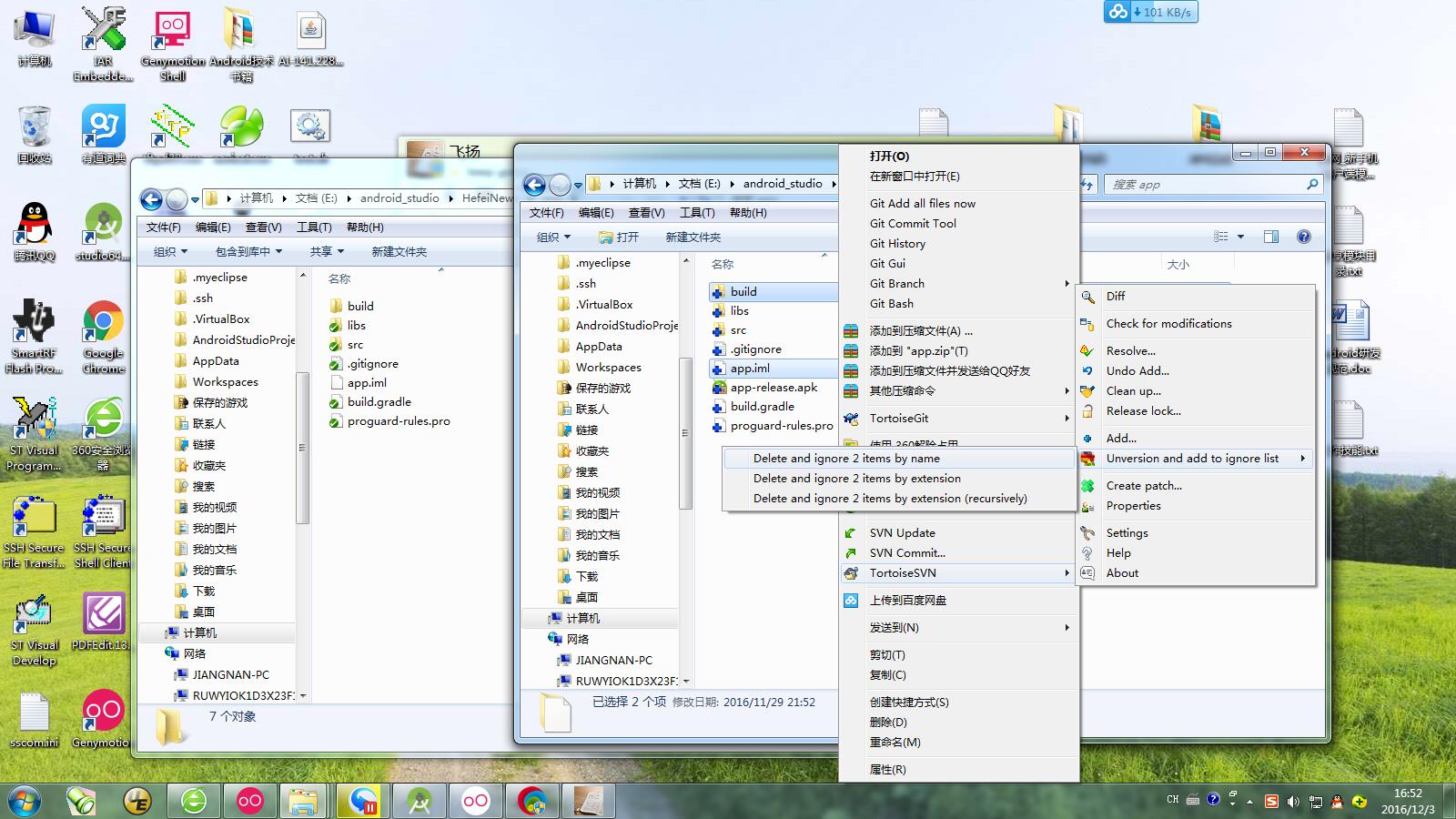
Task: Click the 名称 column header in app window
Action: (723, 265)
